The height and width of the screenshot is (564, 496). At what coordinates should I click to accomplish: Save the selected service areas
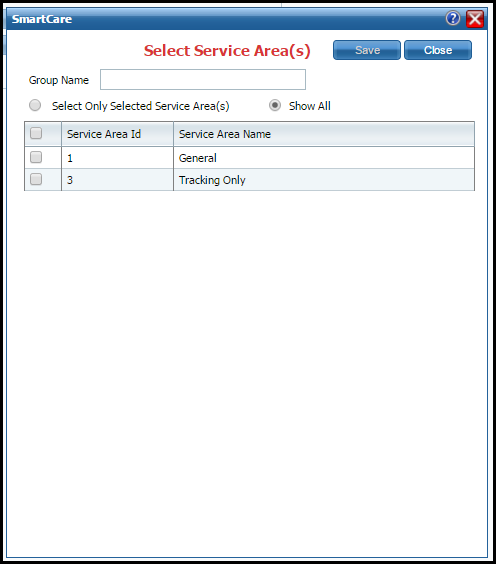(x=367, y=50)
